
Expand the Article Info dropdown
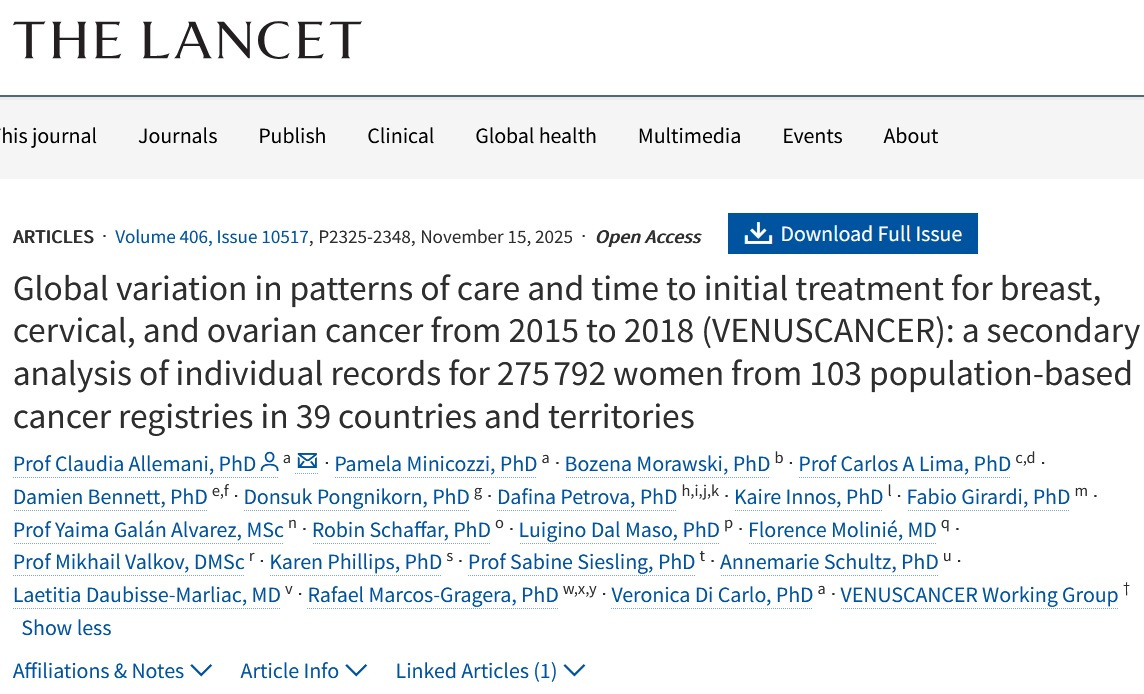pos(303,671)
